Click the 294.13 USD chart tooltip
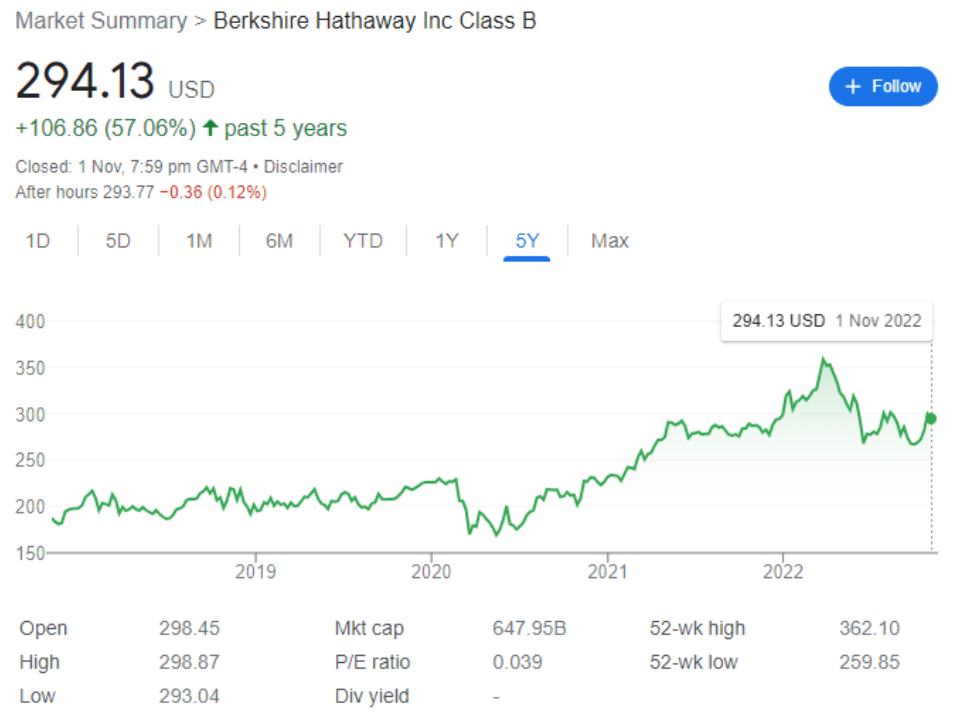Viewport: 955px width, 726px height. (826, 321)
